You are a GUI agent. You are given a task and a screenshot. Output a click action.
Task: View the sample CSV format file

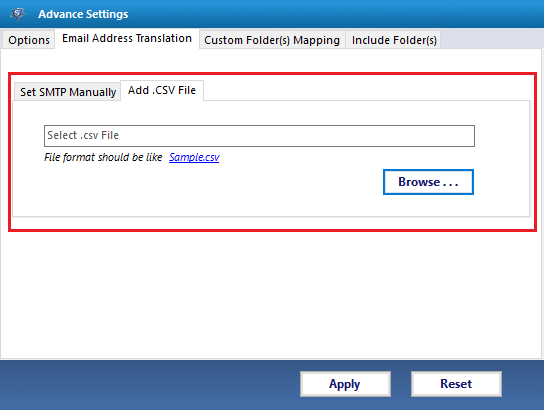point(194,157)
